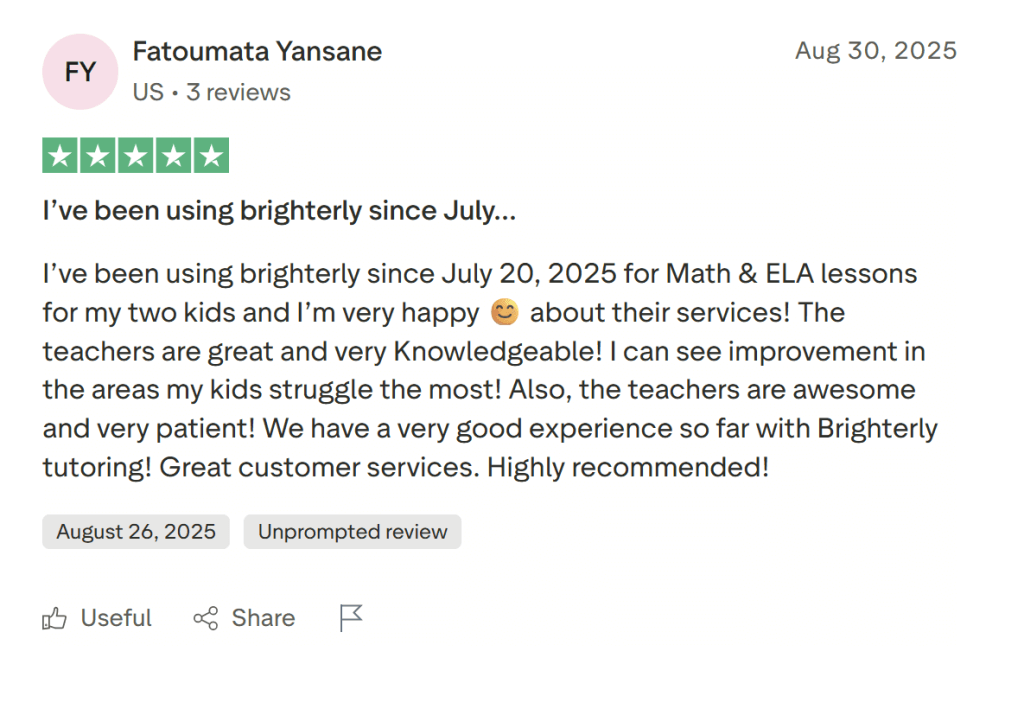The image size is (1024, 709).
Task: Click the August 26, 2025 tag
Action: coord(135,531)
